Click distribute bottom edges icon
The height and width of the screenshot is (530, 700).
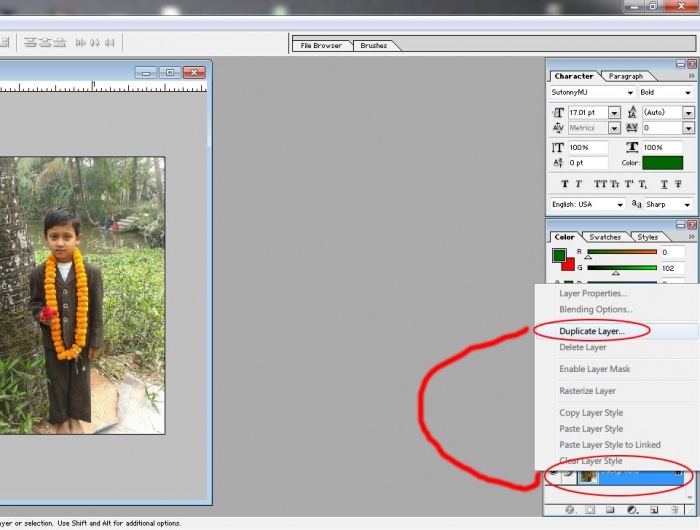coord(59,42)
